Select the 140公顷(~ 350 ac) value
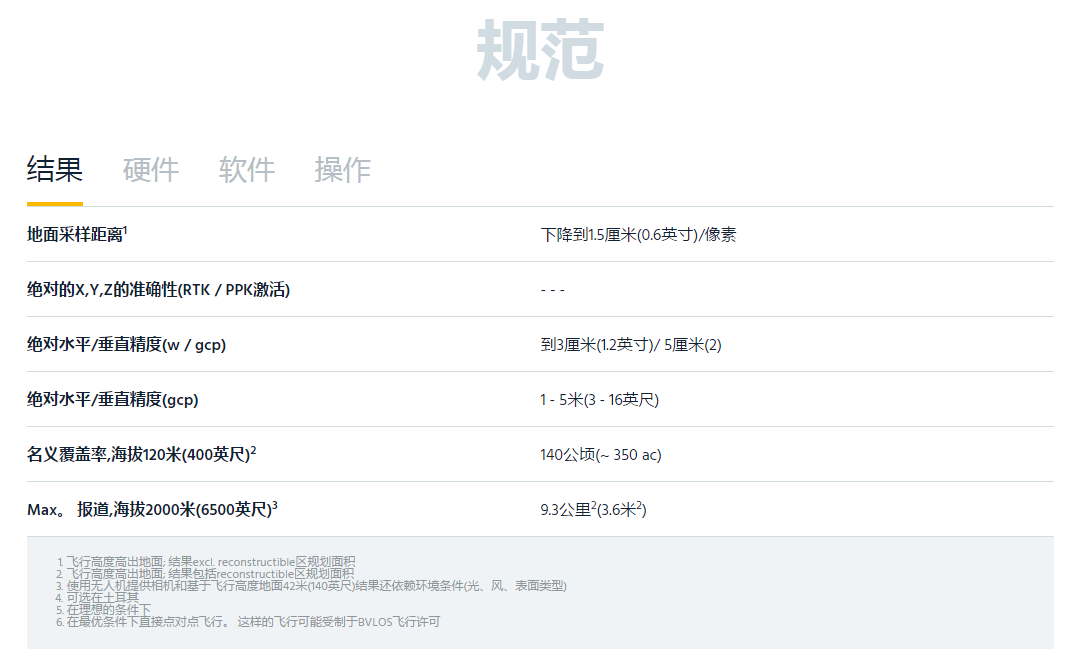Image resolution: width=1070 pixels, height=664 pixels. tap(600, 455)
